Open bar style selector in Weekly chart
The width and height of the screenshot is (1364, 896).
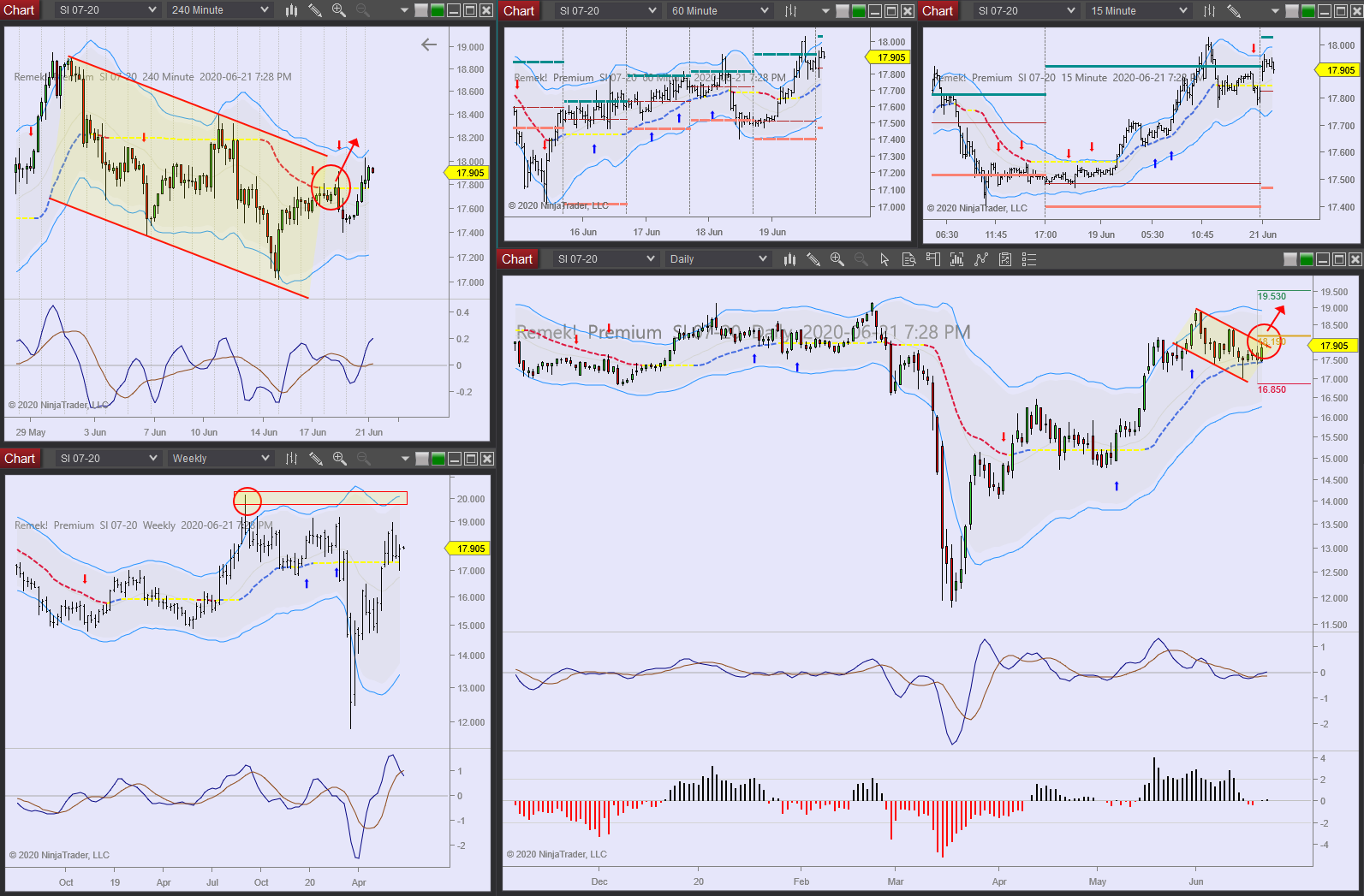click(292, 459)
